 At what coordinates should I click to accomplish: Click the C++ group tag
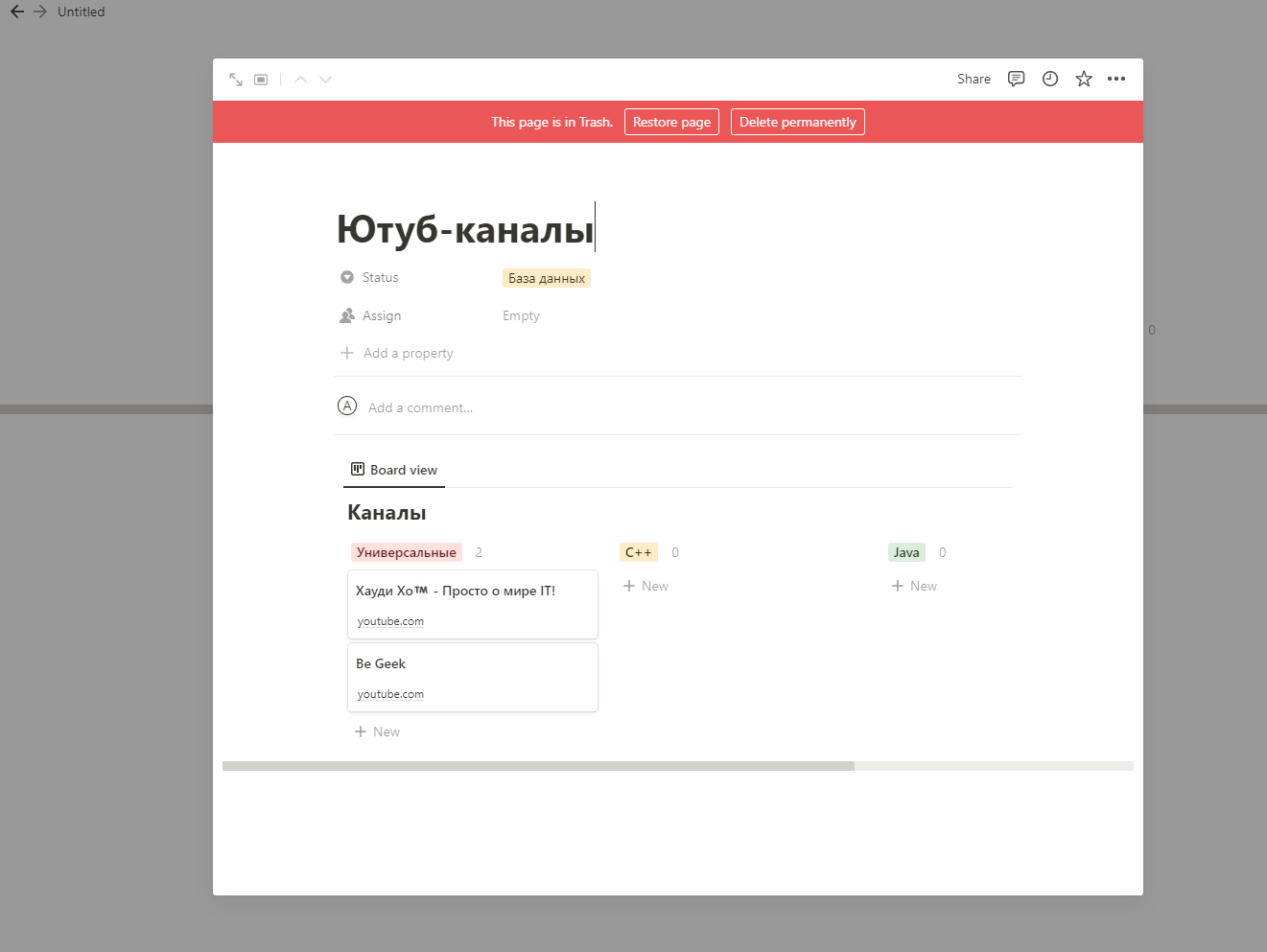[x=639, y=552]
